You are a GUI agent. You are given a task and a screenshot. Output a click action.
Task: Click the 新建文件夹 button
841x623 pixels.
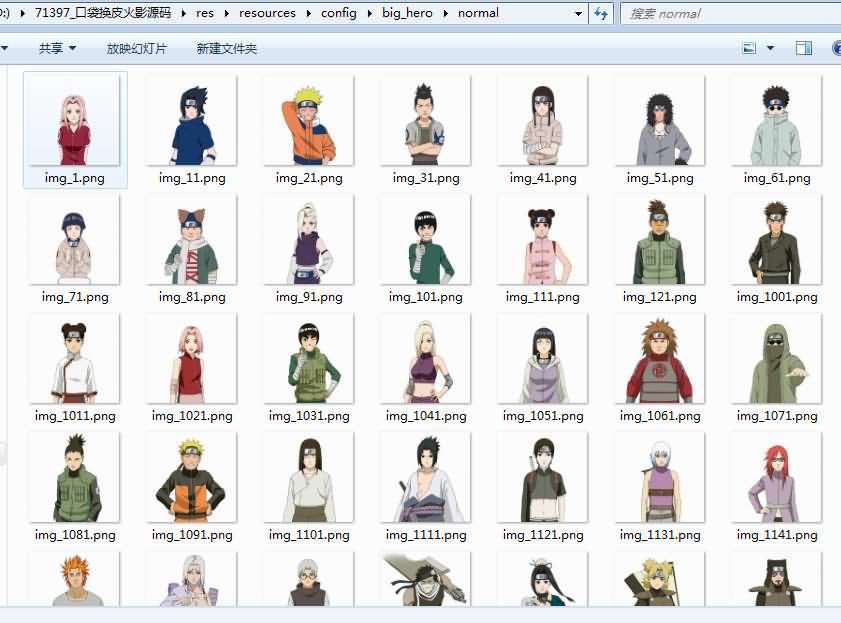point(227,48)
